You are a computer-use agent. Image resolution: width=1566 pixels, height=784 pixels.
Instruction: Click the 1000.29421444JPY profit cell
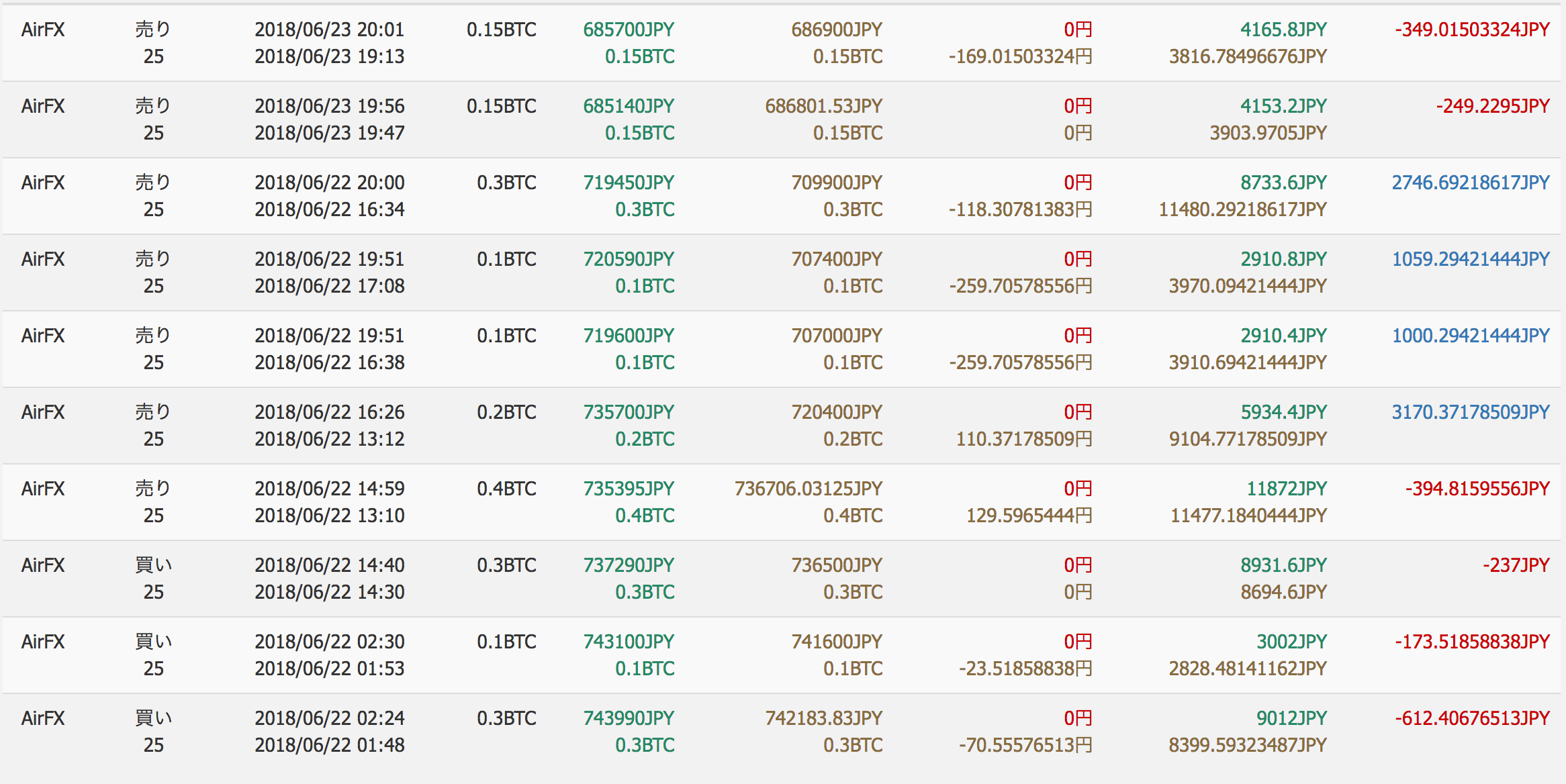coord(1471,336)
